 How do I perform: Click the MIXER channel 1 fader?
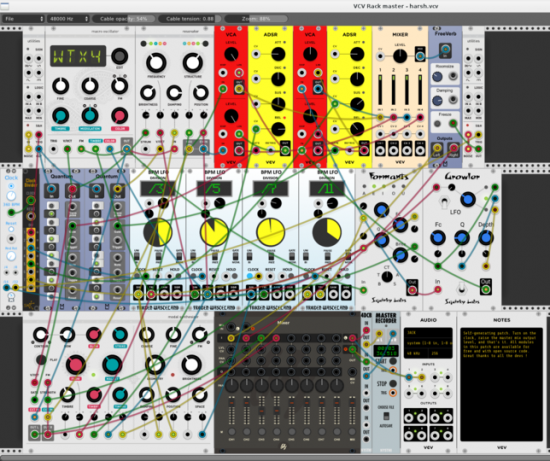pos(380,89)
